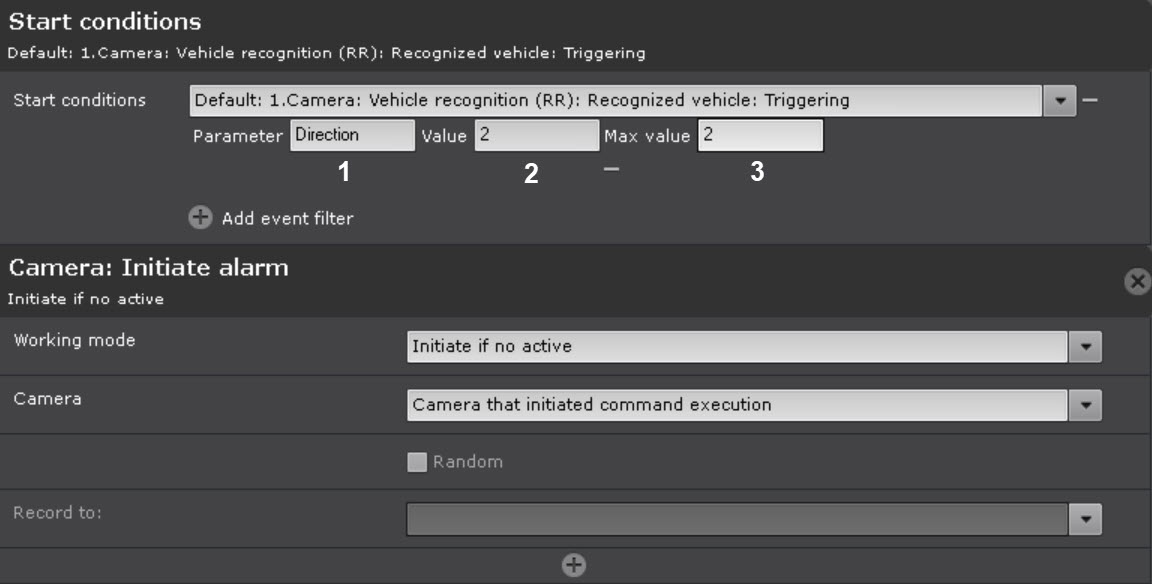Select the Max value input field

(x=760, y=136)
